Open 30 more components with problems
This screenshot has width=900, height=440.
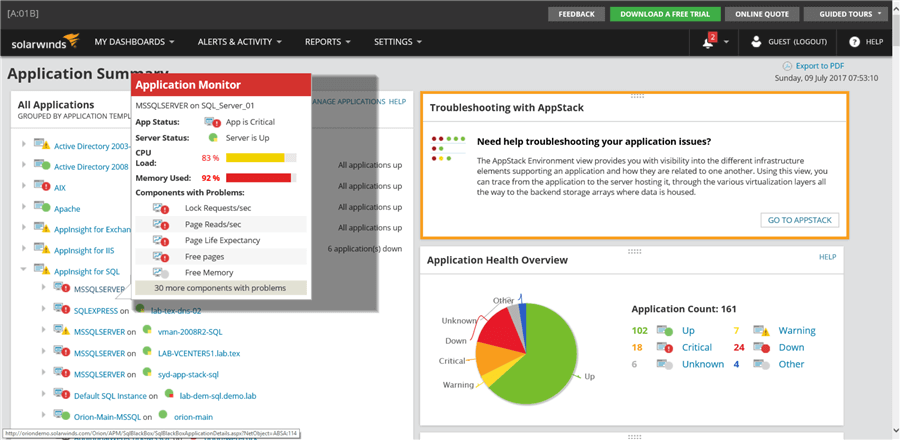(220, 288)
